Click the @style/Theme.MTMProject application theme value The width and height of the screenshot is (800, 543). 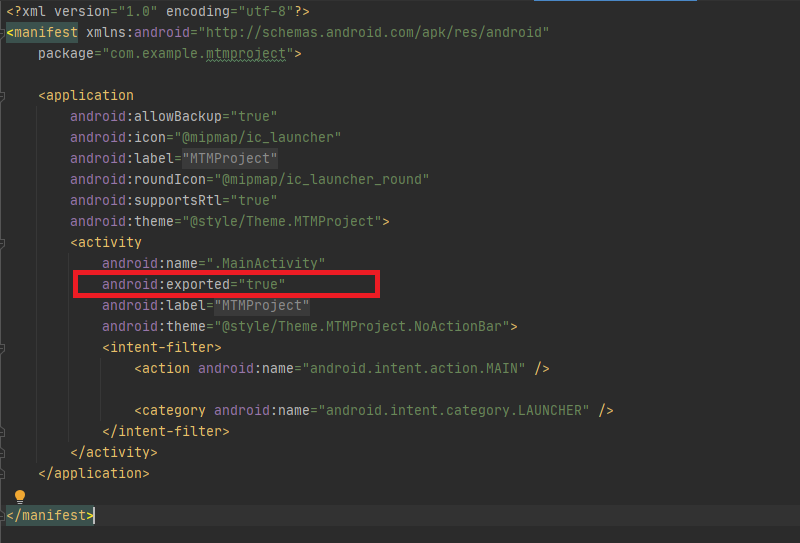(x=282, y=221)
